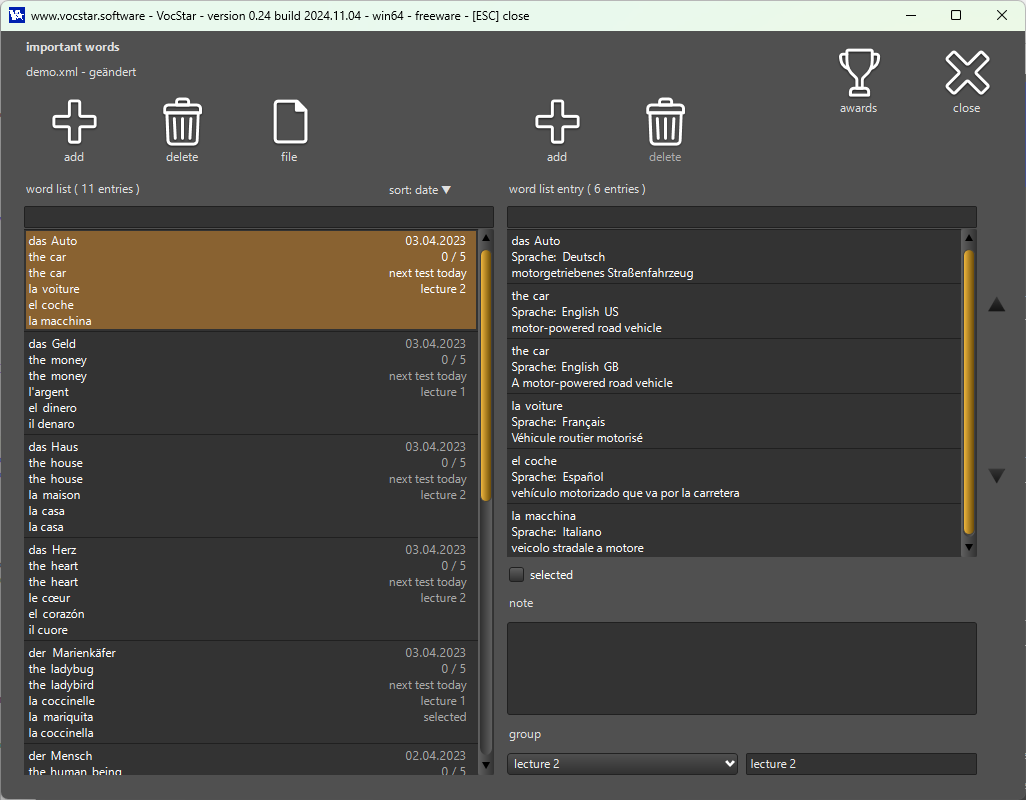Focus the word list search field
This screenshot has height=800, width=1026.
coord(258,217)
